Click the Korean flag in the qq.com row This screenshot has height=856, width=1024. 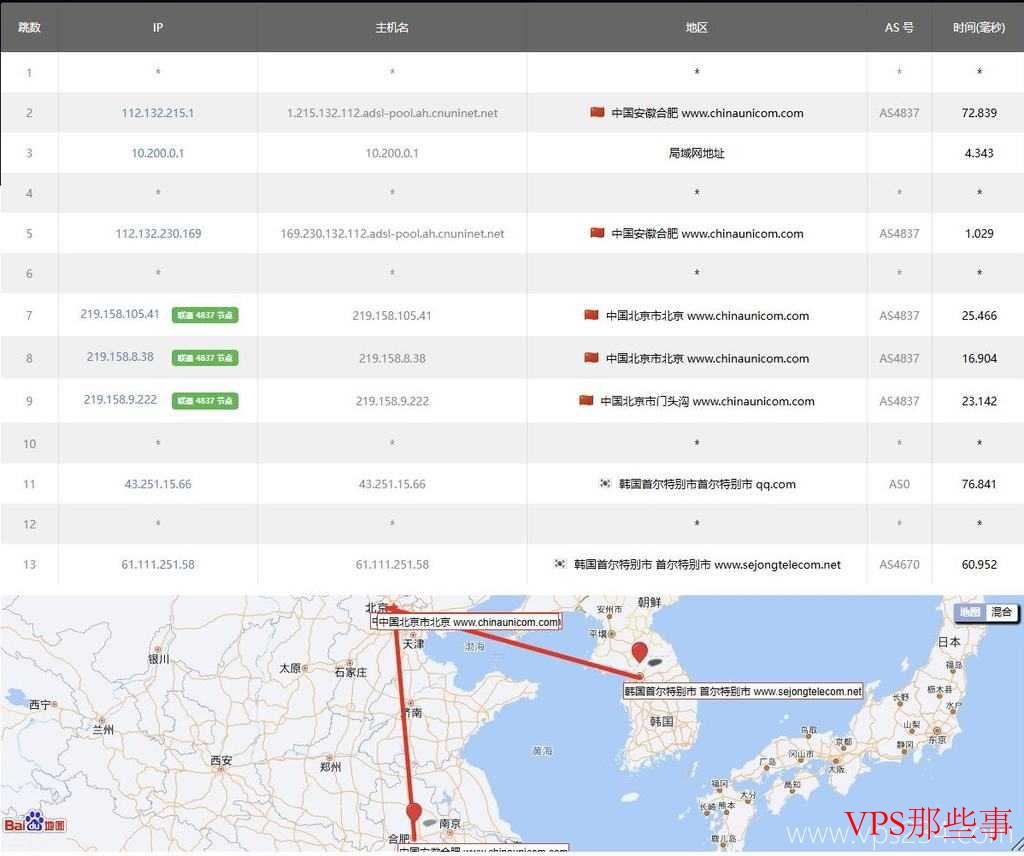pyautogui.click(x=605, y=484)
